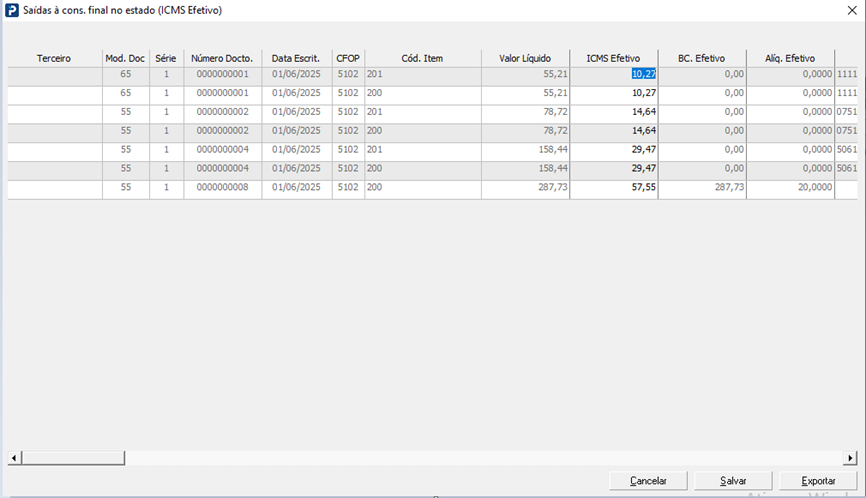Viewport: 866px width, 498px height.
Task: Click Número Docto. 0000000001 in second row
Action: point(223,93)
